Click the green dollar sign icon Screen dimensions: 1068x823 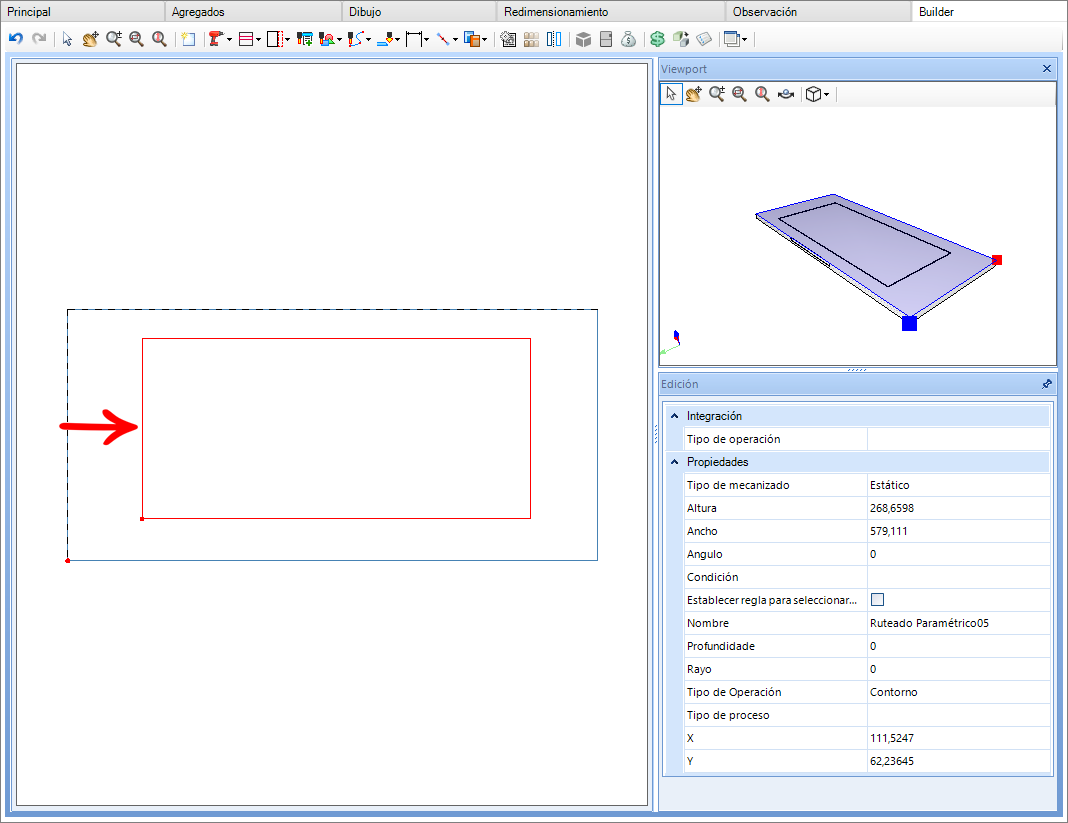(657, 39)
